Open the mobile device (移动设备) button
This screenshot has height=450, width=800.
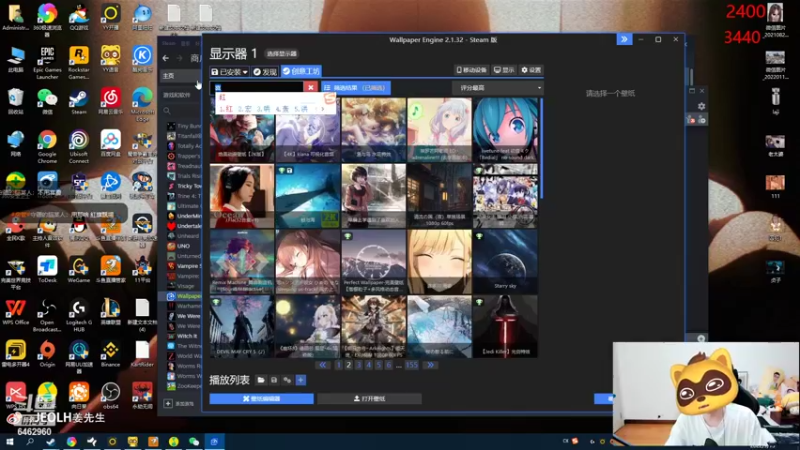click(471, 70)
